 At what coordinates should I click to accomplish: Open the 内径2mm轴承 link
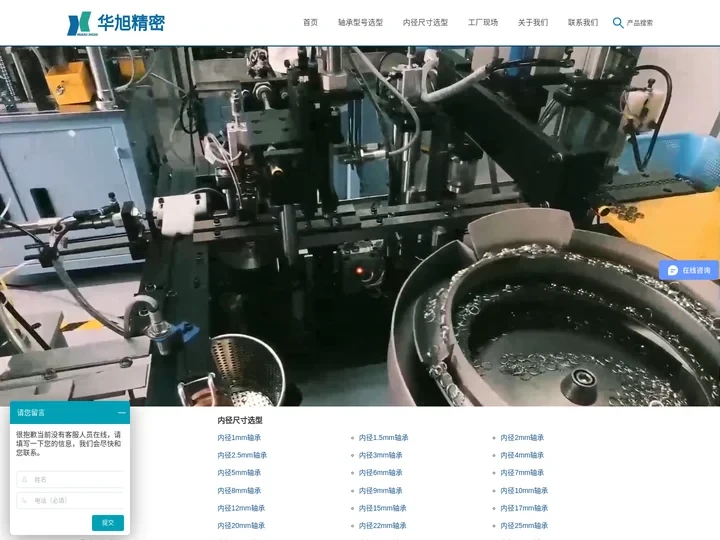point(522,438)
